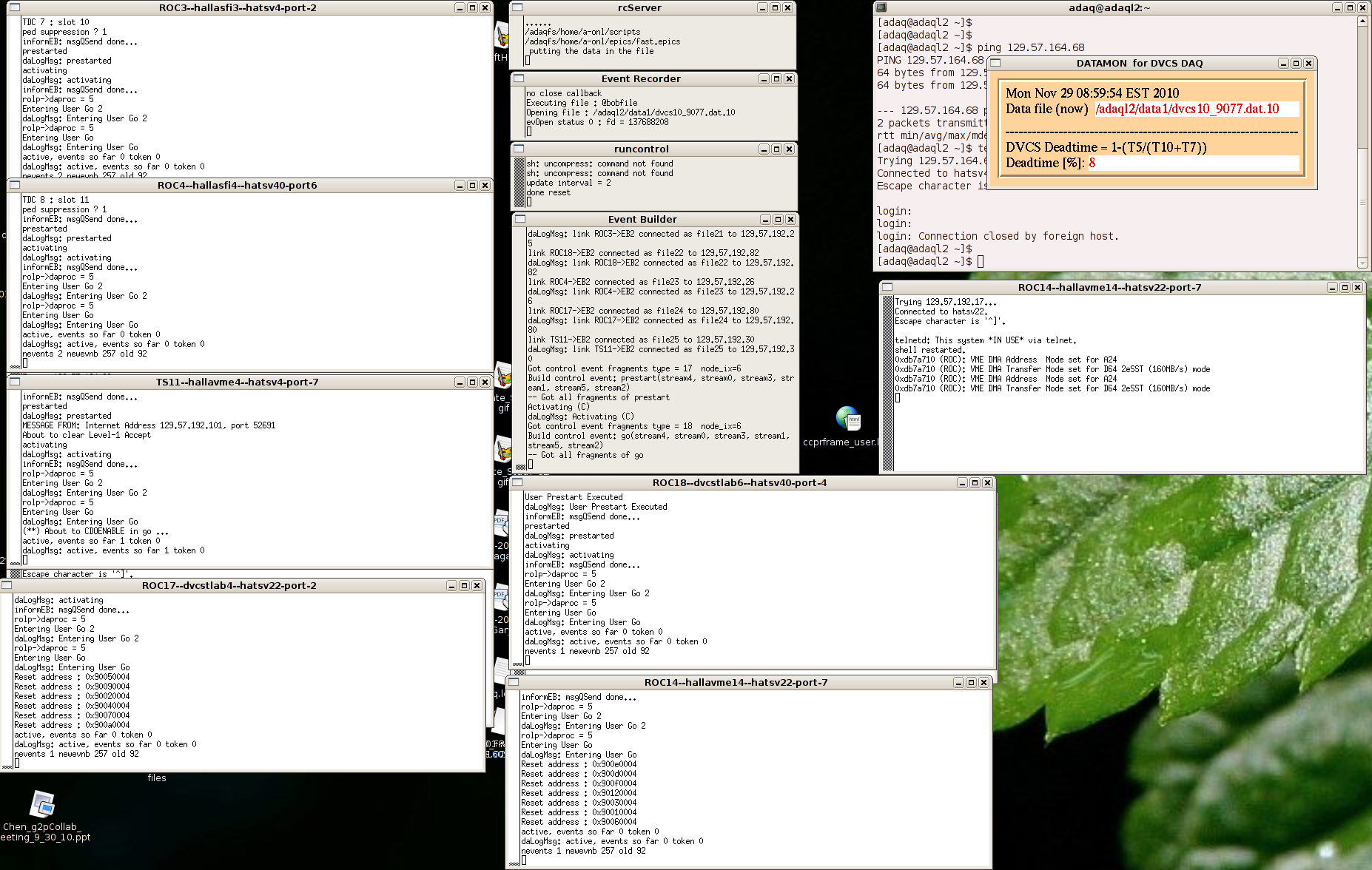The height and width of the screenshot is (870, 1372).
Task: Minimize the rcServer window
Action: coord(762,7)
